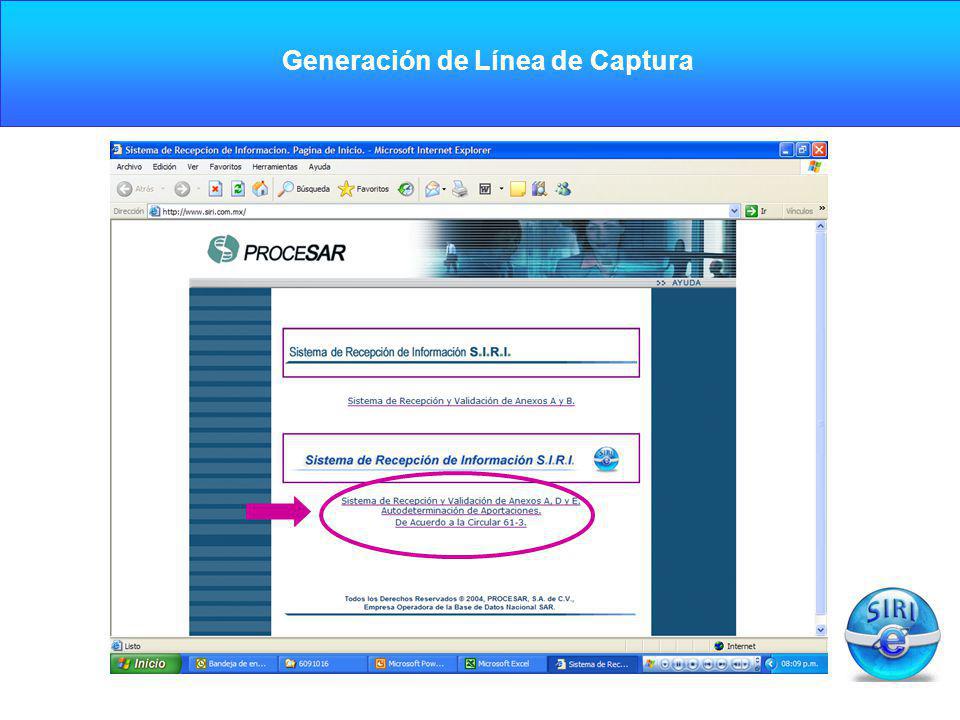Screen dimensions: 960x720
Task: Go to the home page icon
Action: pyautogui.click(x=260, y=189)
